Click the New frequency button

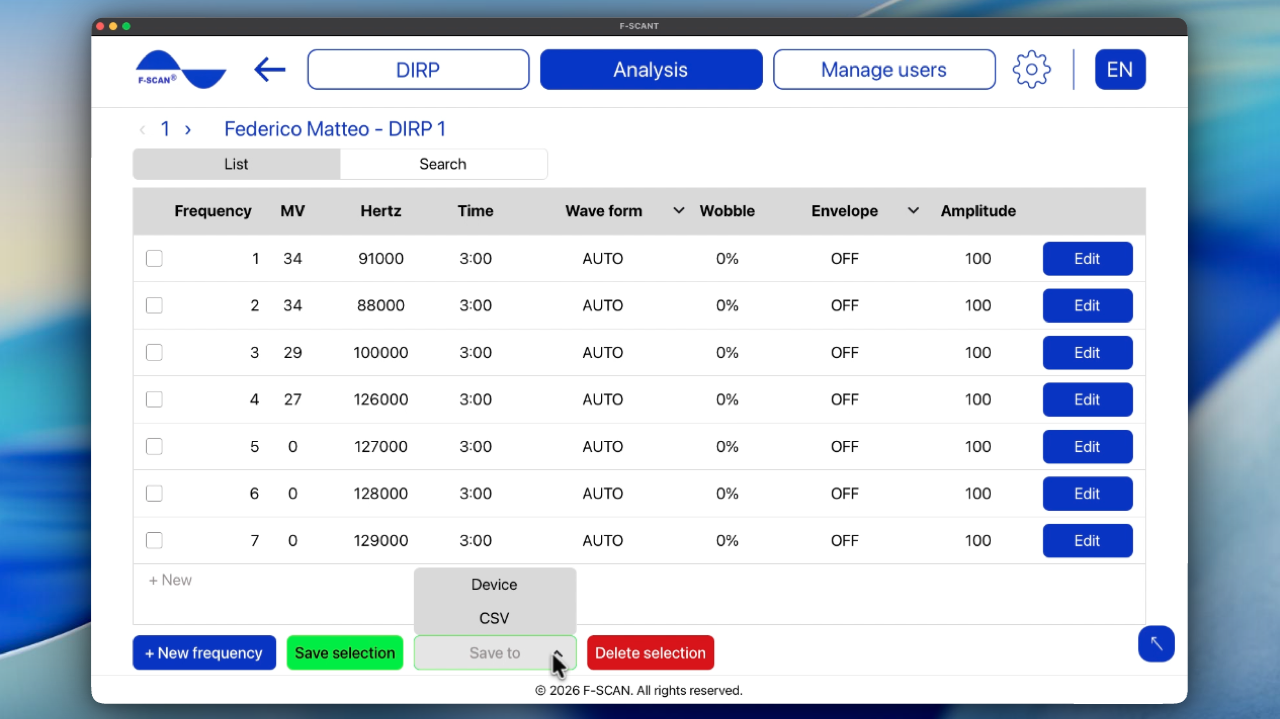click(204, 653)
